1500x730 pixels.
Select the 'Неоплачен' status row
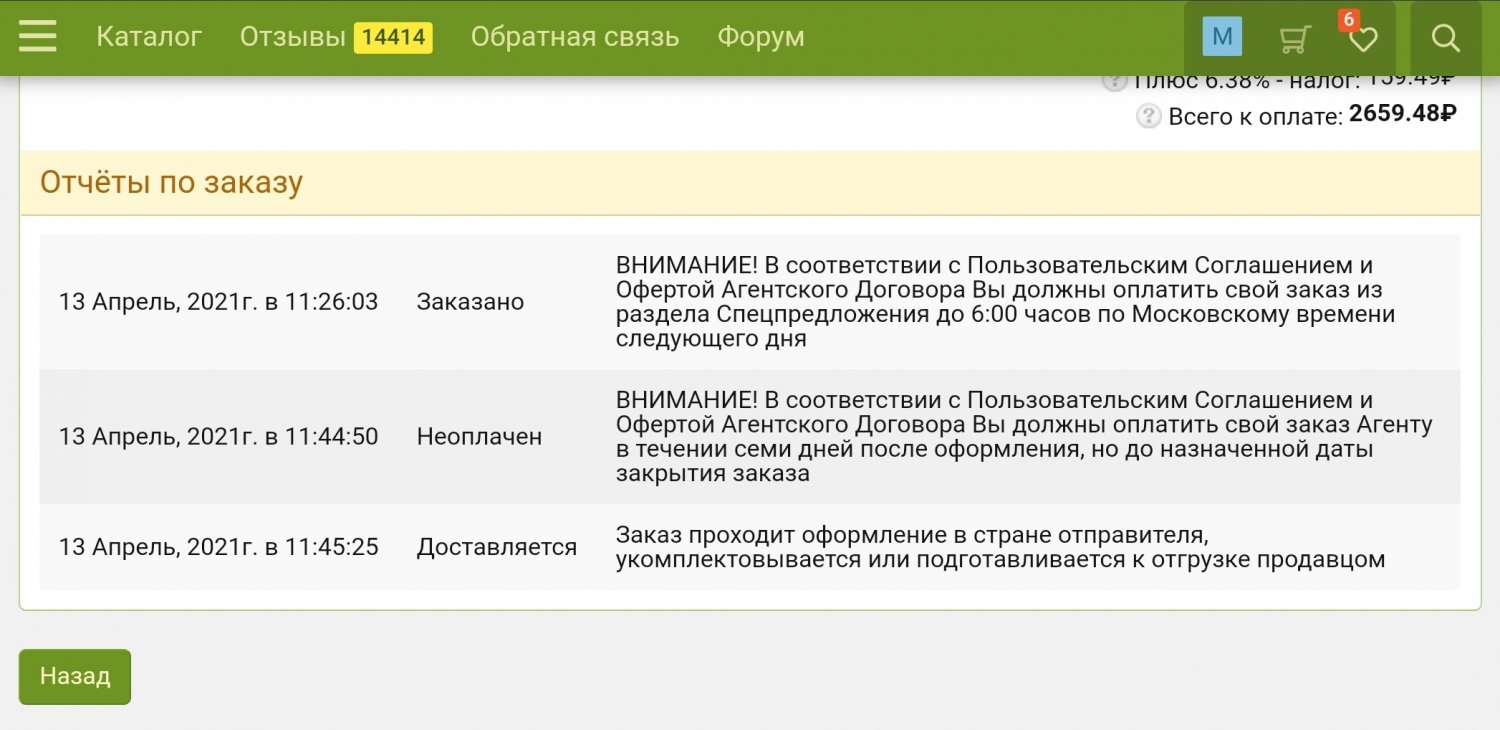[x=479, y=436]
